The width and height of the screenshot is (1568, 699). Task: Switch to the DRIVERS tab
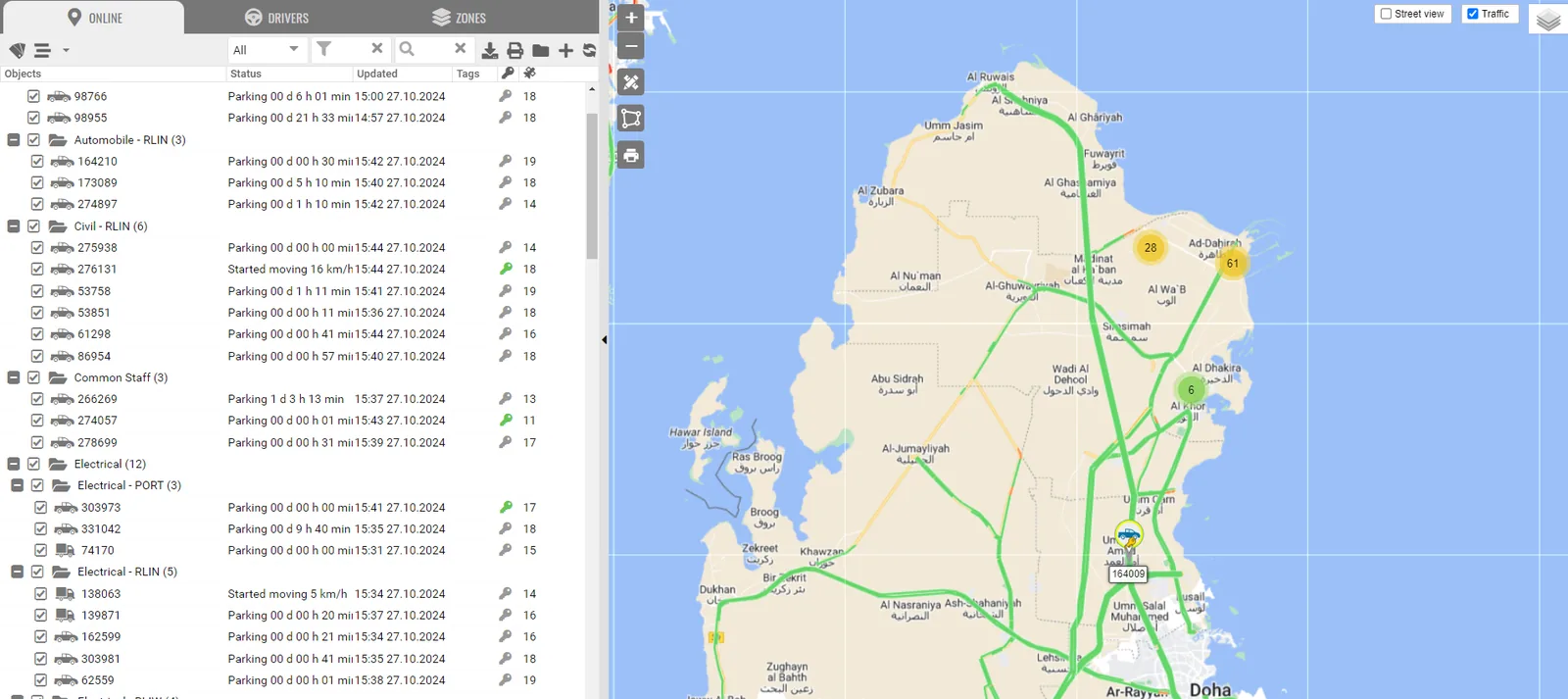(276, 18)
